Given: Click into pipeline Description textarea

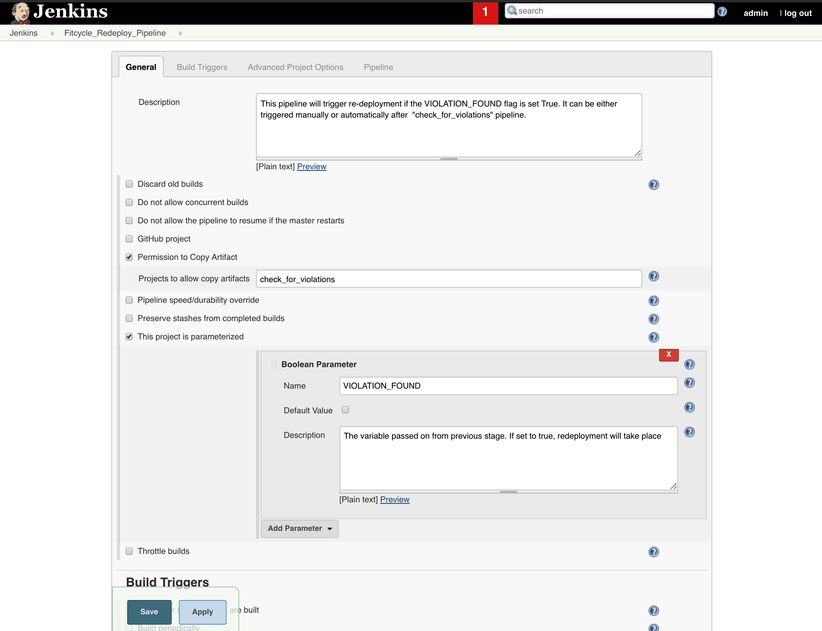Looking at the screenshot, I should (449, 125).
